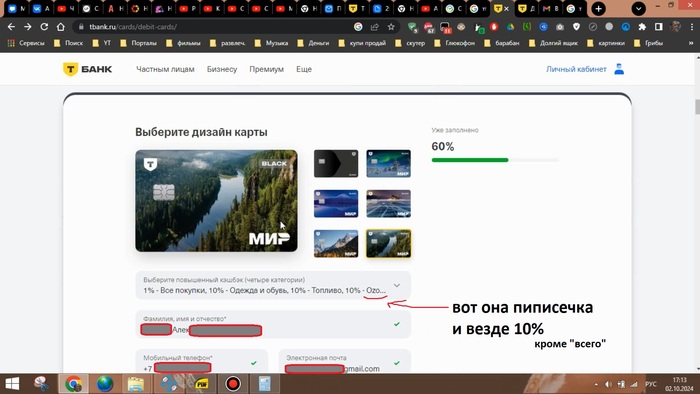Screen dimensions: 700x394
Task: Choose the northern lights card design
Action: (388, 163)
